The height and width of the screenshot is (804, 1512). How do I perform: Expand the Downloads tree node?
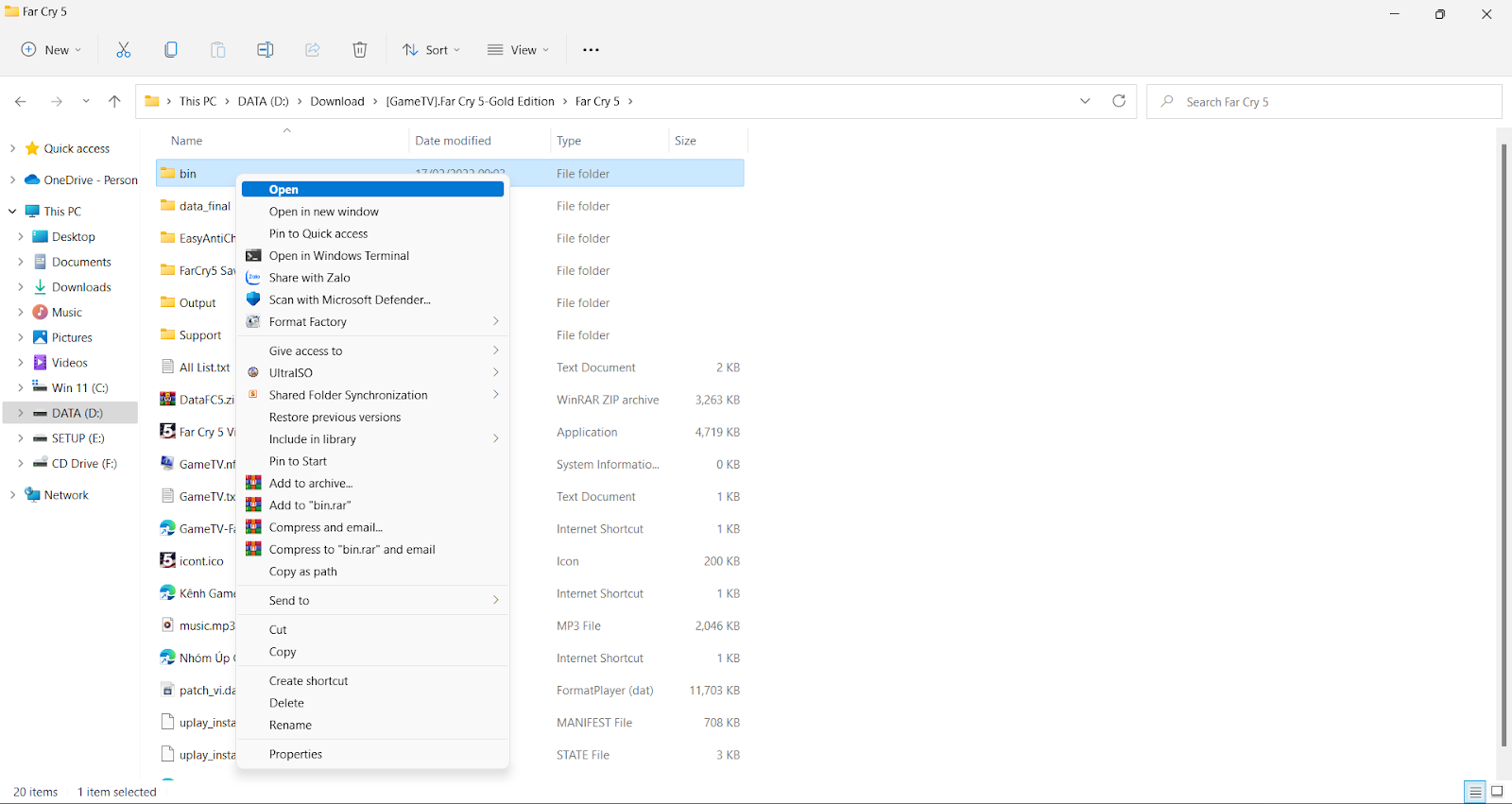[x=21, y=287]
